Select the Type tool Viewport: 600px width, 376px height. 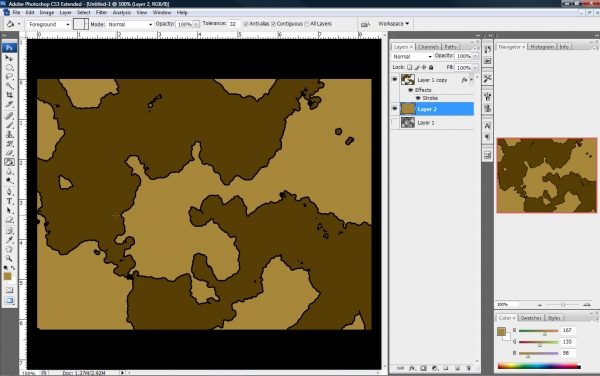9,201
